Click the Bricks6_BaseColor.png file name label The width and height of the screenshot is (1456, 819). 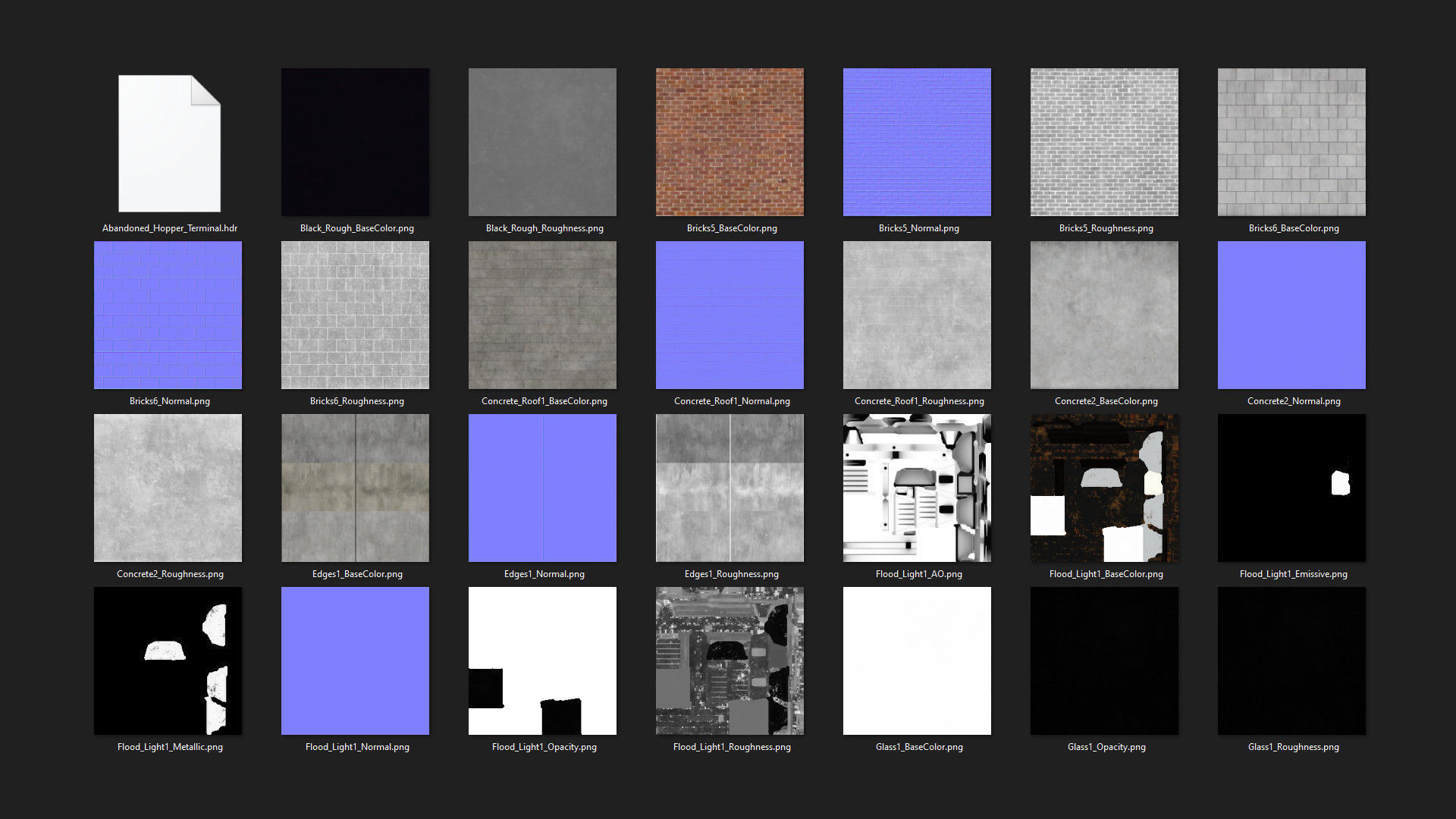tap(1294, 228)
